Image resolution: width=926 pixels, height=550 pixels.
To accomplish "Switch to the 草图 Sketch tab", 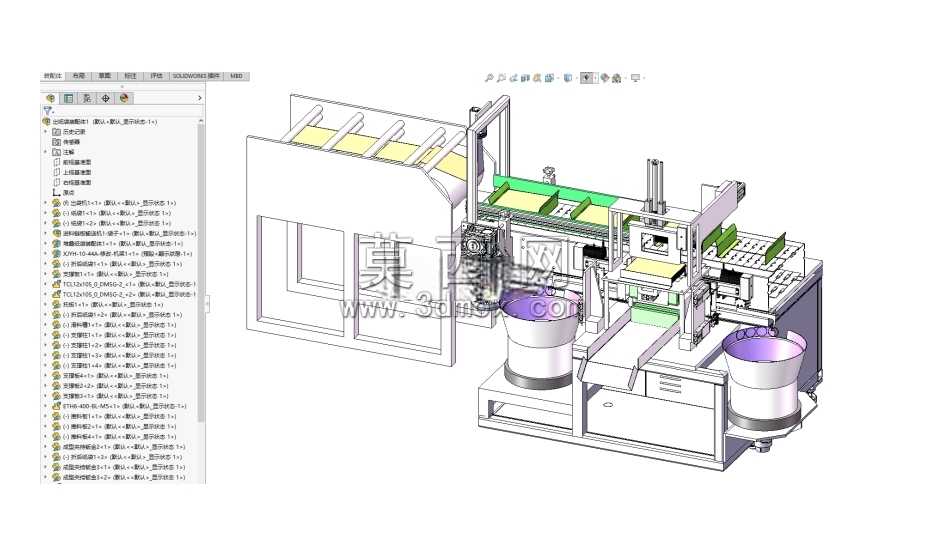I will tap(105, 76).
